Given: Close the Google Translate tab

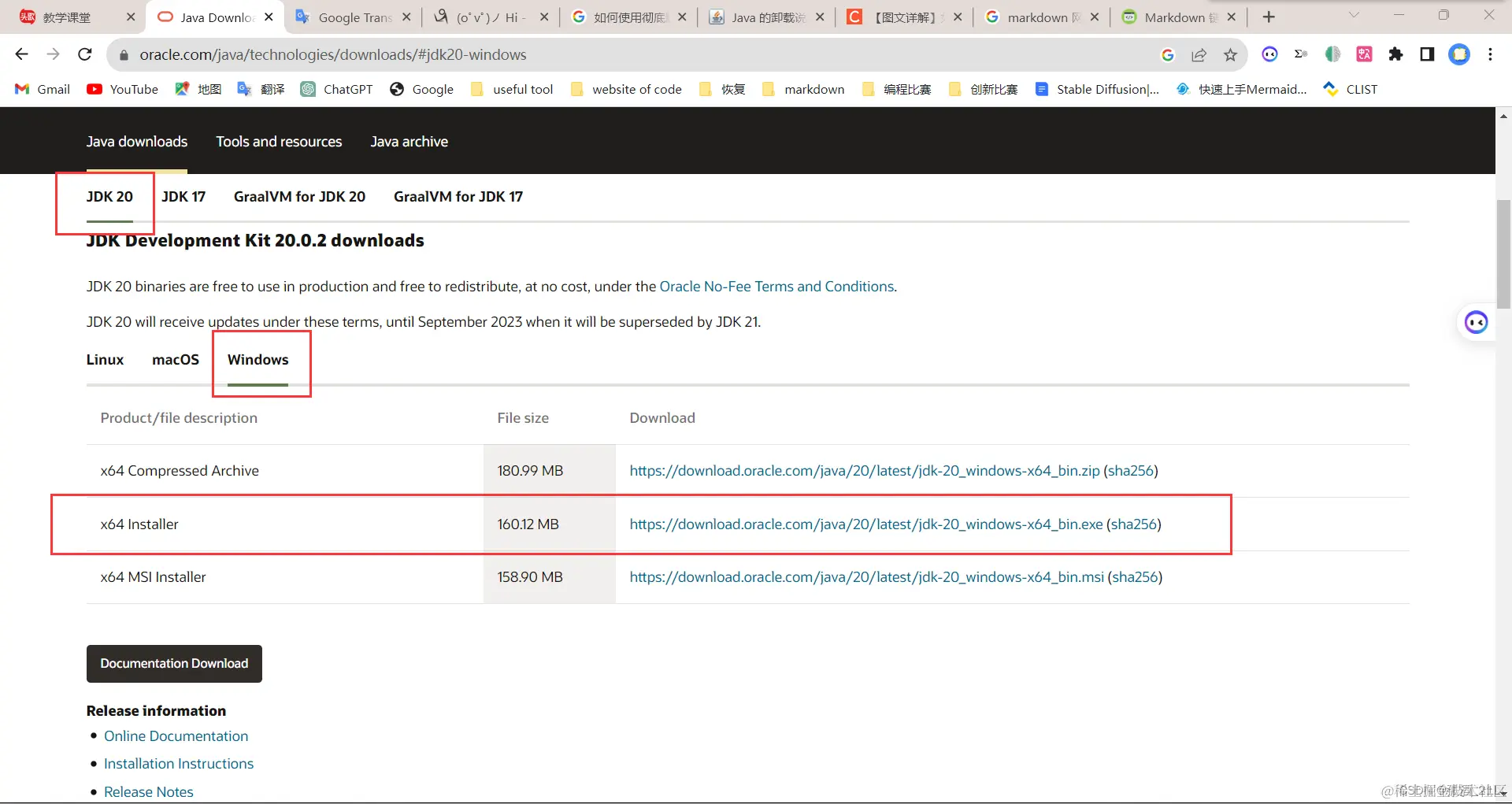Looking at the screenshot, I should [406, 17].
